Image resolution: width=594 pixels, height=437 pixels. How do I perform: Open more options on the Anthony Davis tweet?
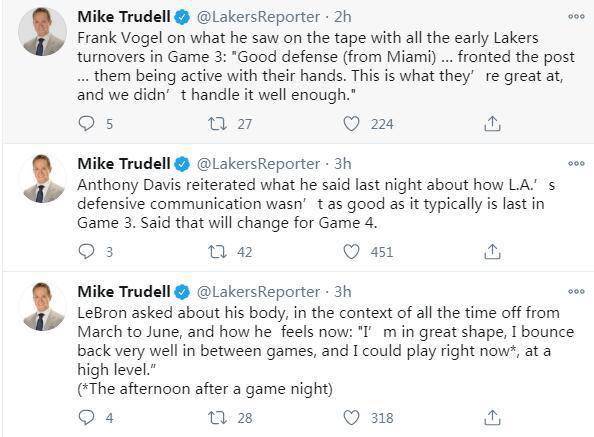[x=576, y=163]
